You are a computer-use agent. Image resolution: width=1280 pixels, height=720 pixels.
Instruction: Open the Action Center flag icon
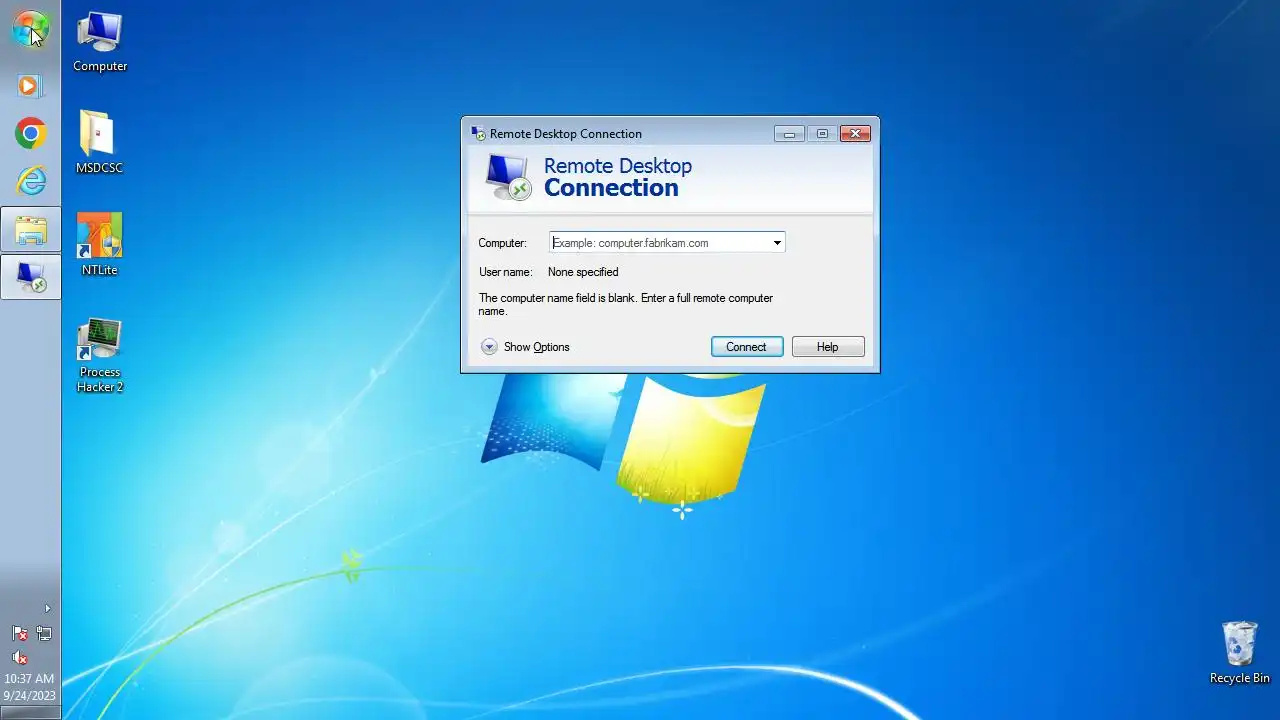19,633
